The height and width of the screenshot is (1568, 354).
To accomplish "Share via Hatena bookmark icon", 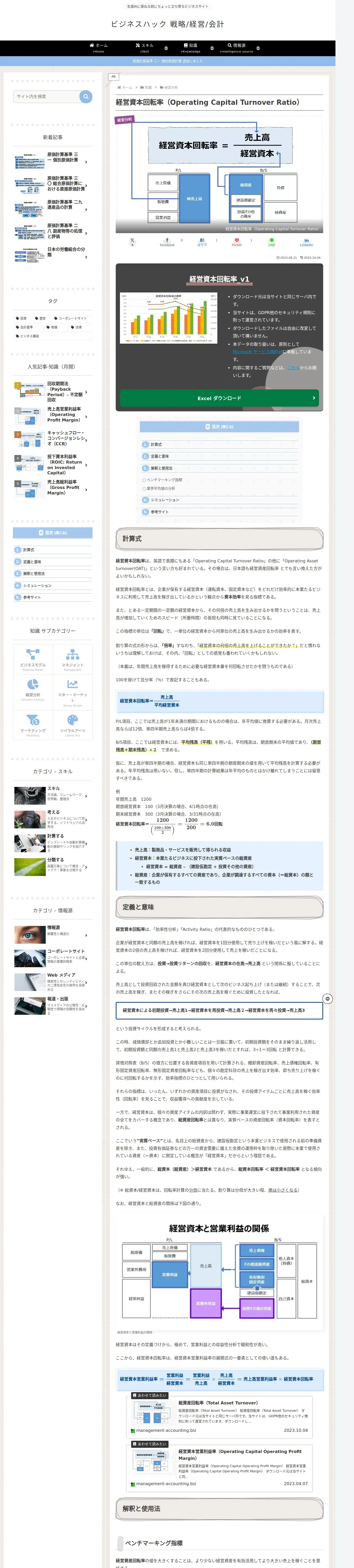I will tap(202, 242).
